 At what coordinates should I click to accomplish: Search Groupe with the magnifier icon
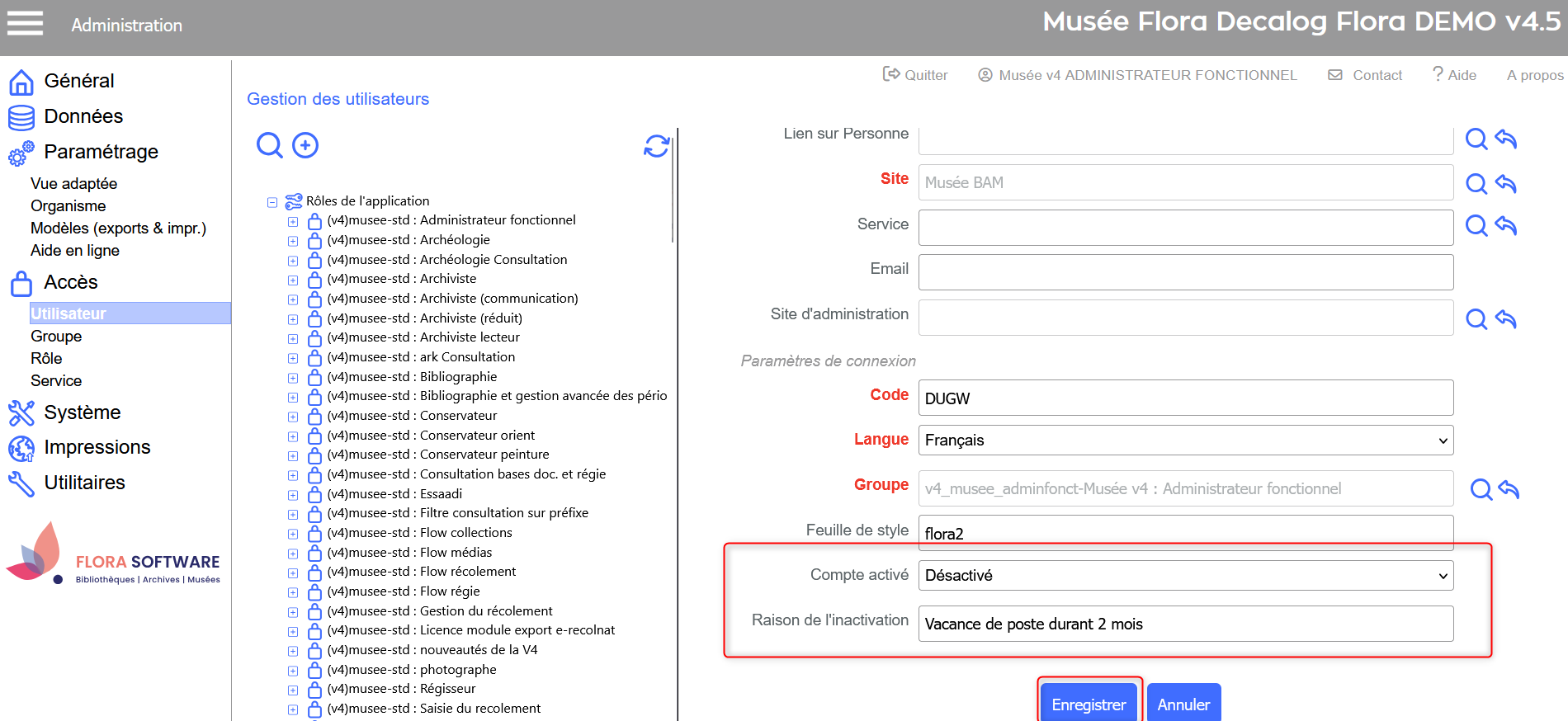[1481, 489]
